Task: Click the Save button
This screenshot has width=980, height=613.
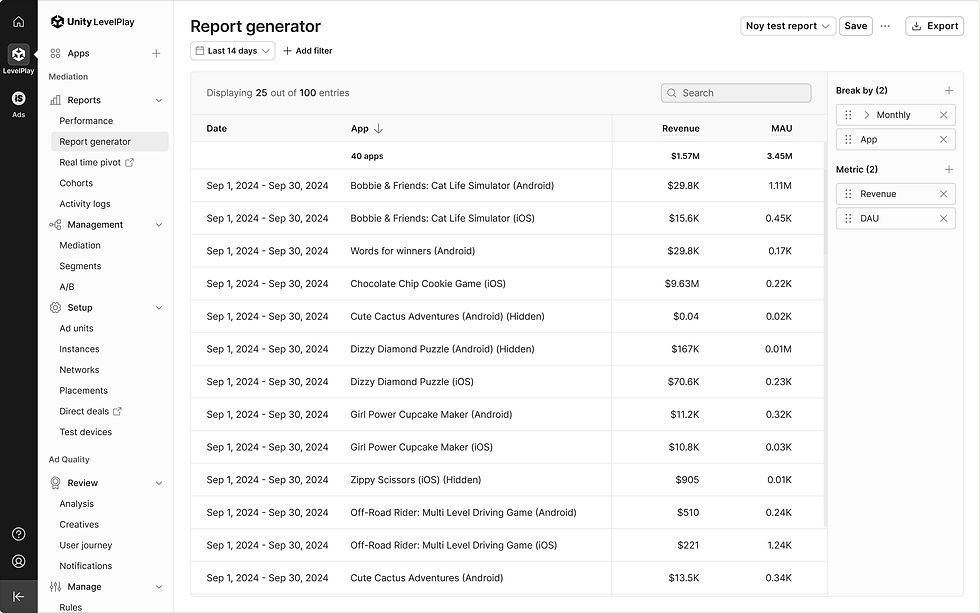Action: (x=856, y=26)
